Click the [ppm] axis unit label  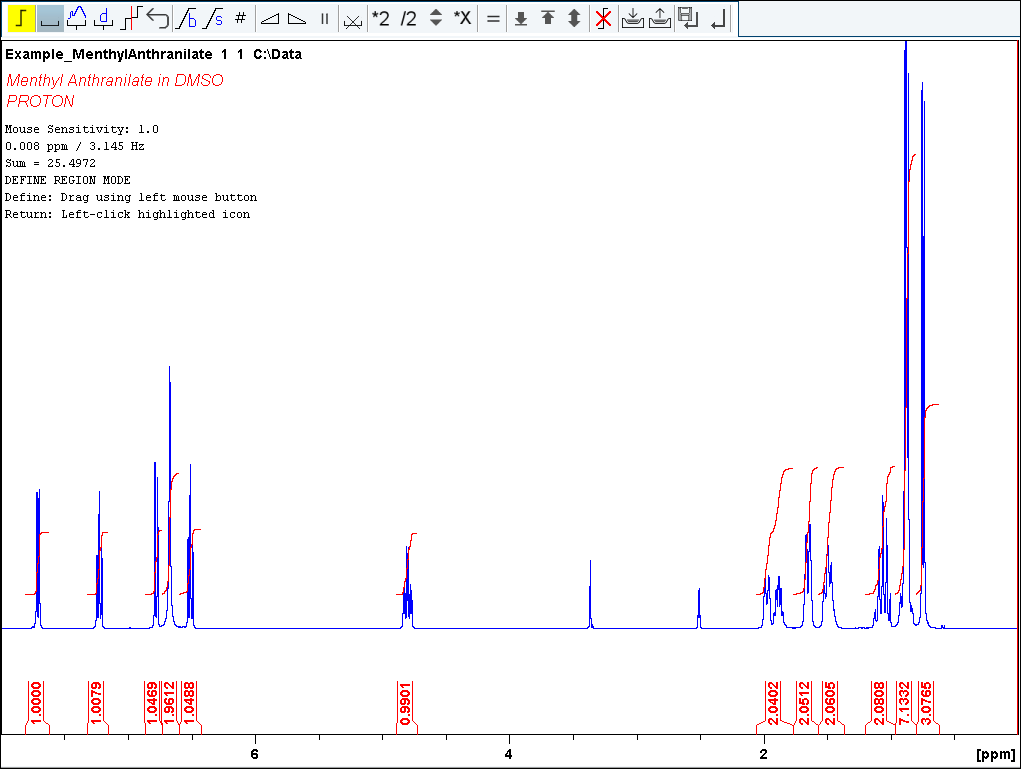pos(996,754)
